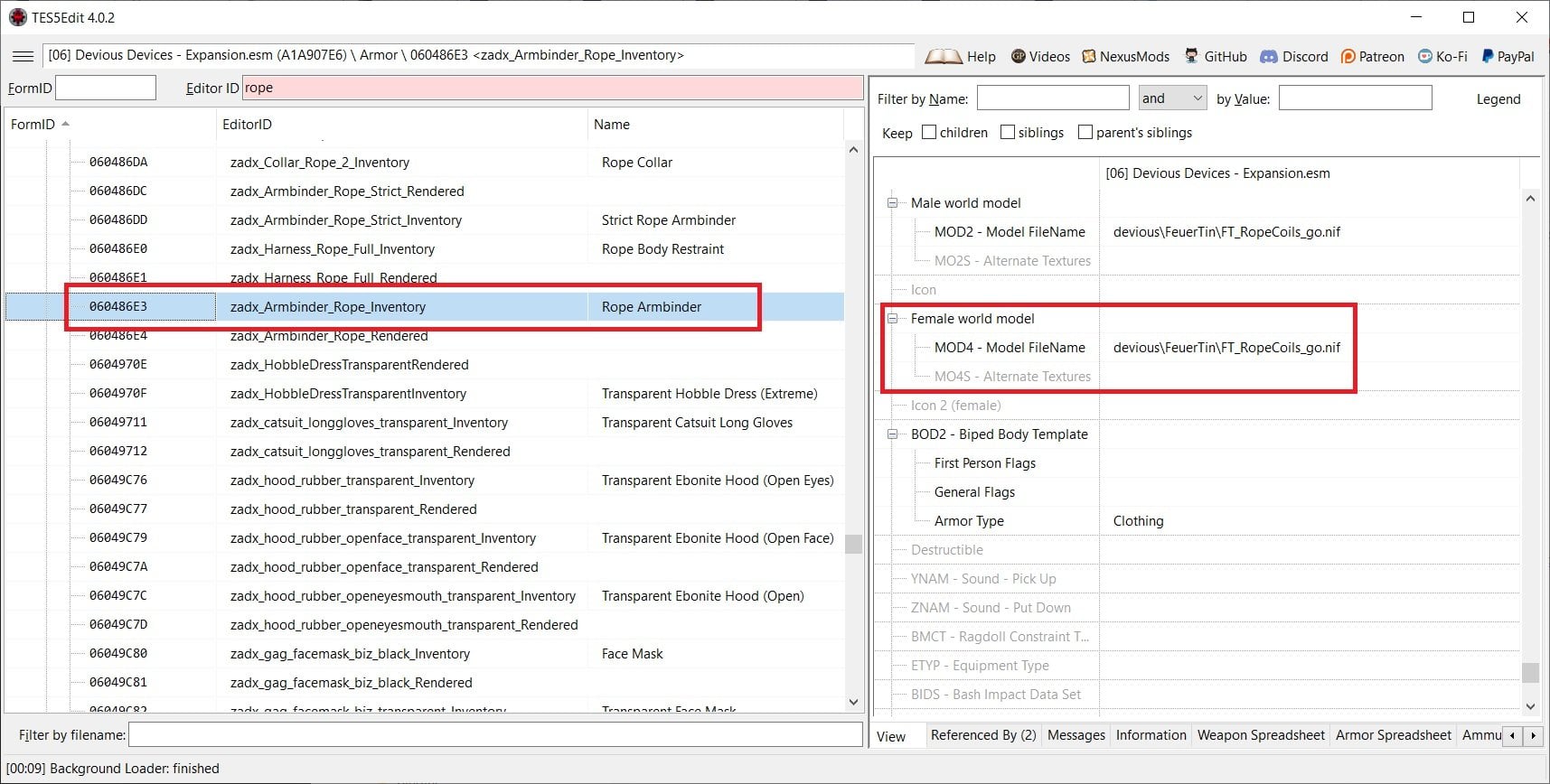Select the zadx_HobbleDressTransparentRendered record
Screen dimensions: 1550x784
pos(425,365)
